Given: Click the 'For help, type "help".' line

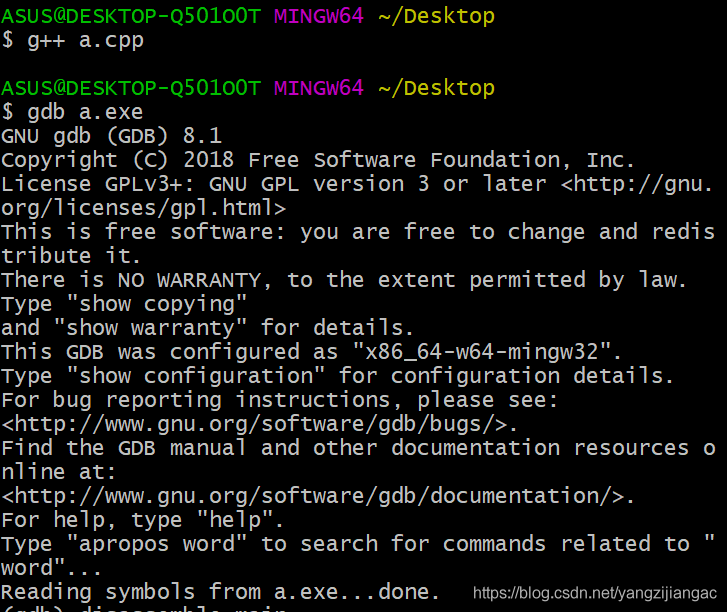Looking at the screenshot, I should 142,521.
